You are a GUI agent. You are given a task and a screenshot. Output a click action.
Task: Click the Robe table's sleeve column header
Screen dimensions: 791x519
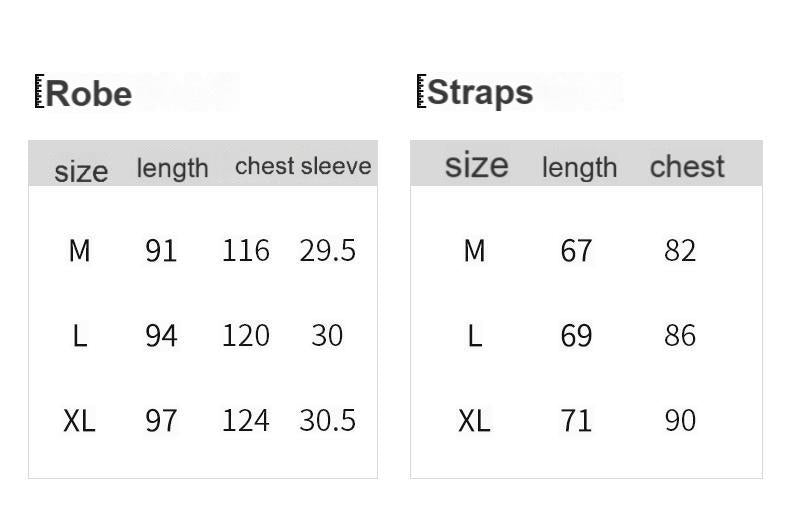tap(336, 166)
